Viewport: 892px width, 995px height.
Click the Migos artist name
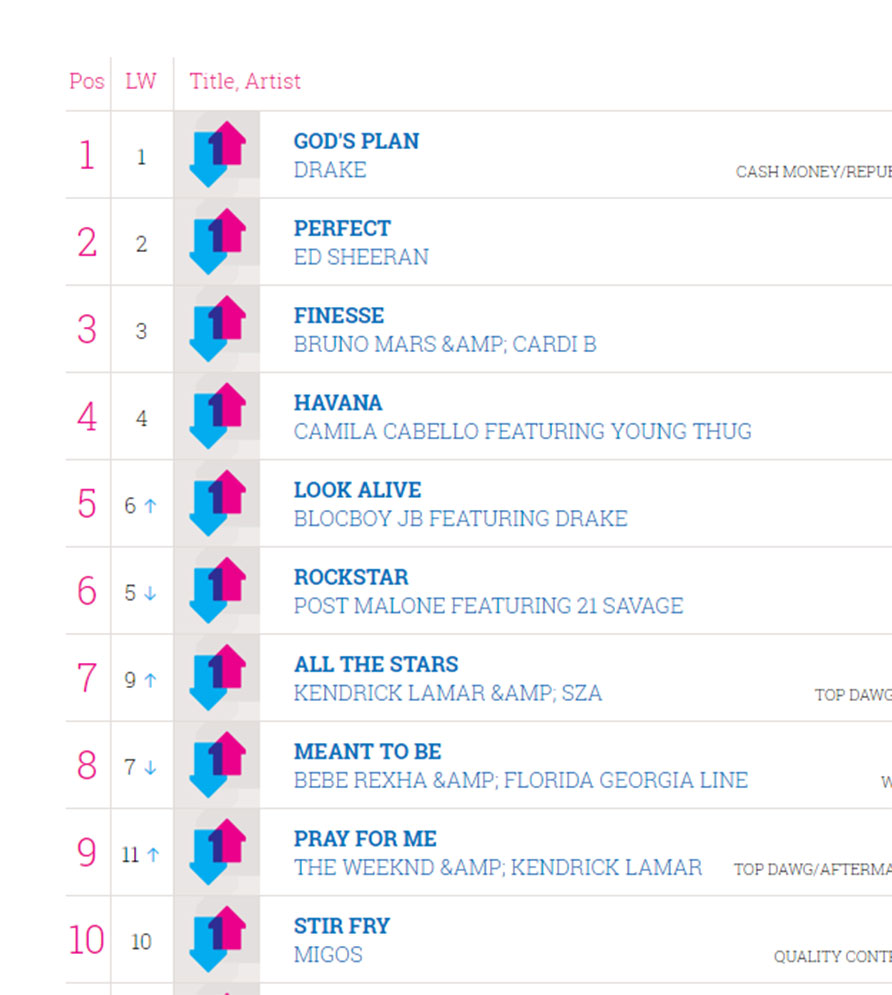coord(328,955)
